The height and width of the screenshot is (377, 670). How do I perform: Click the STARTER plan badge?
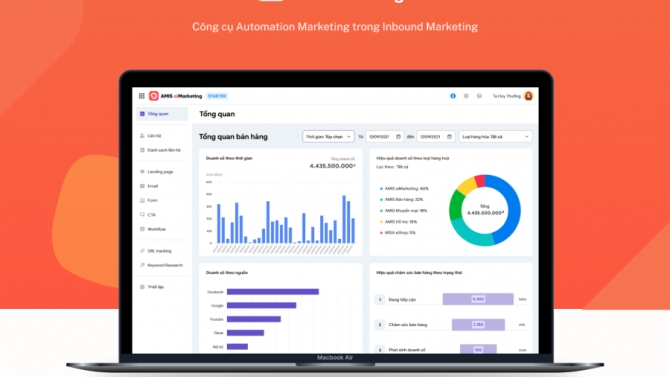click(217, 96)
